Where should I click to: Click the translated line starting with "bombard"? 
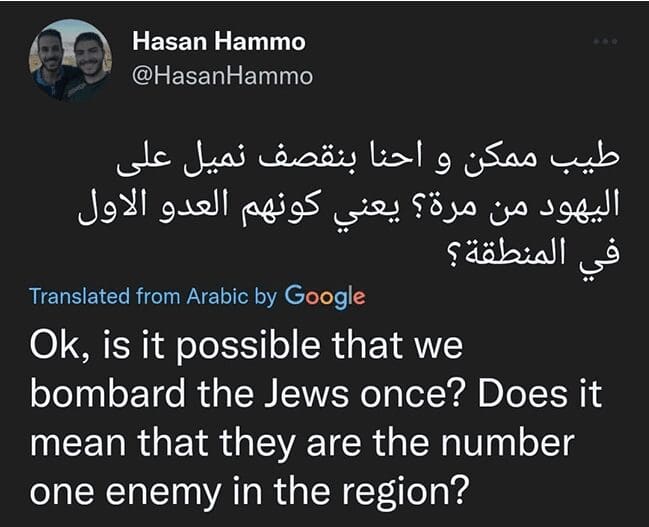[x=315, y=393]
